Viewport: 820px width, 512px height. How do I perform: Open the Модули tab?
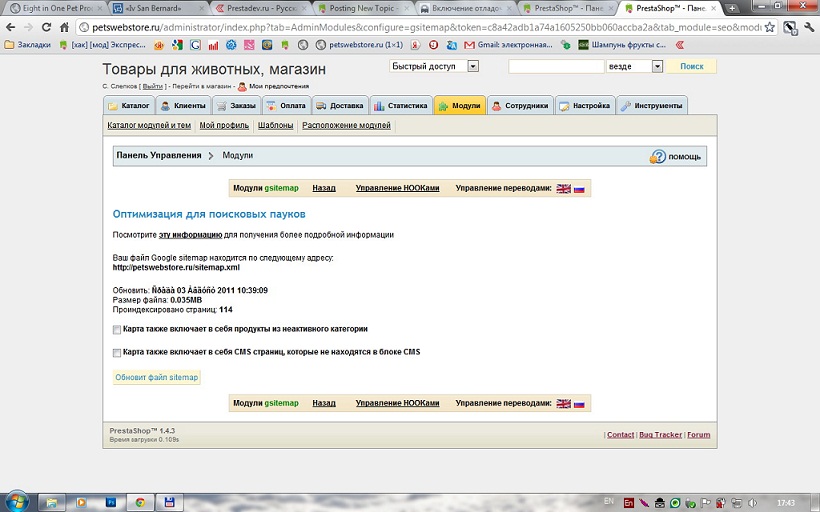point(460,105)
